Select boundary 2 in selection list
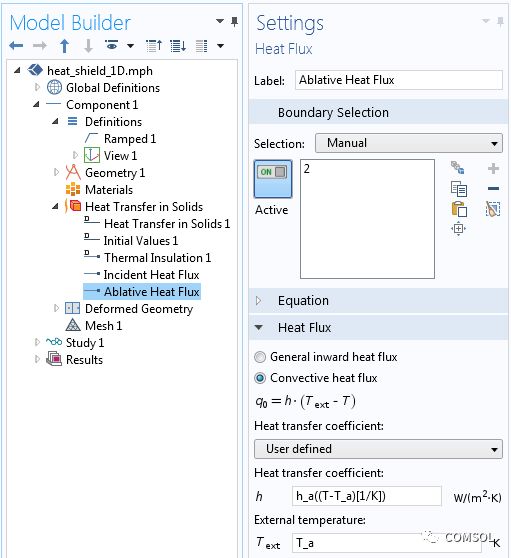Image resolution: width=511 pixels, height=558 pixels. tap(307, 169)
